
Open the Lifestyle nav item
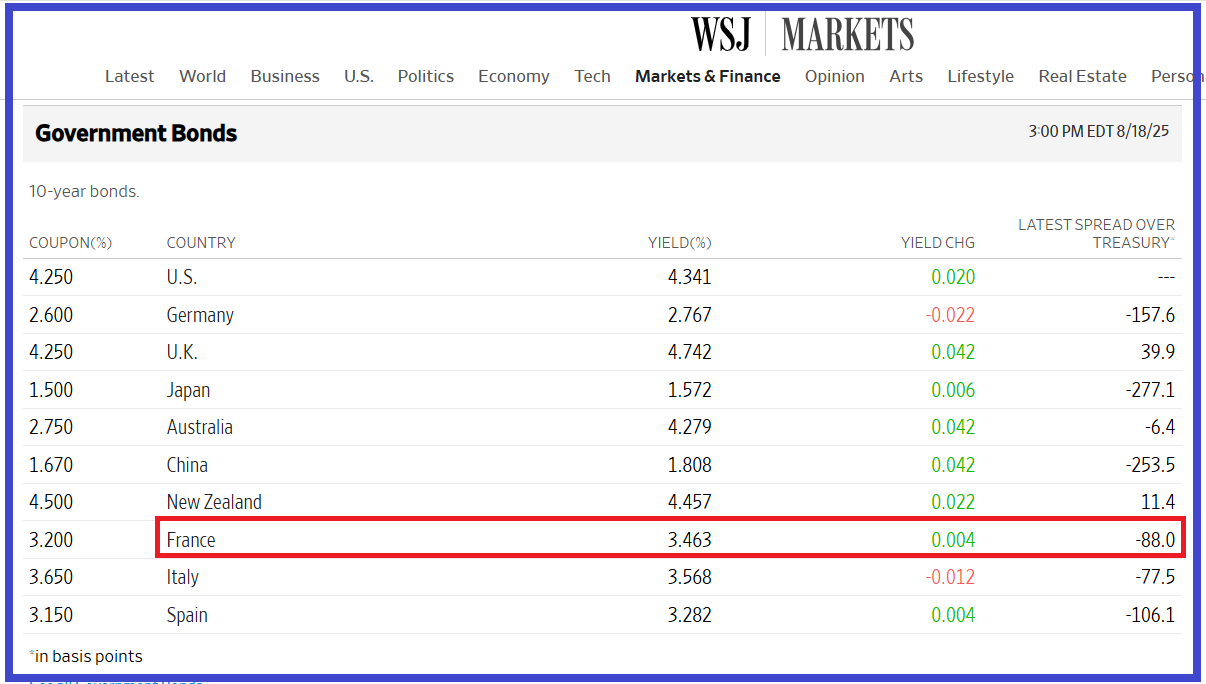click(x=980, y=76)
